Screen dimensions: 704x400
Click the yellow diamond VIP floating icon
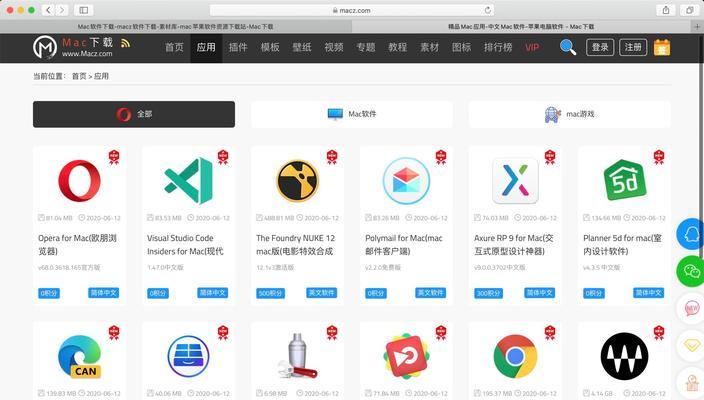tap(691, 346)
